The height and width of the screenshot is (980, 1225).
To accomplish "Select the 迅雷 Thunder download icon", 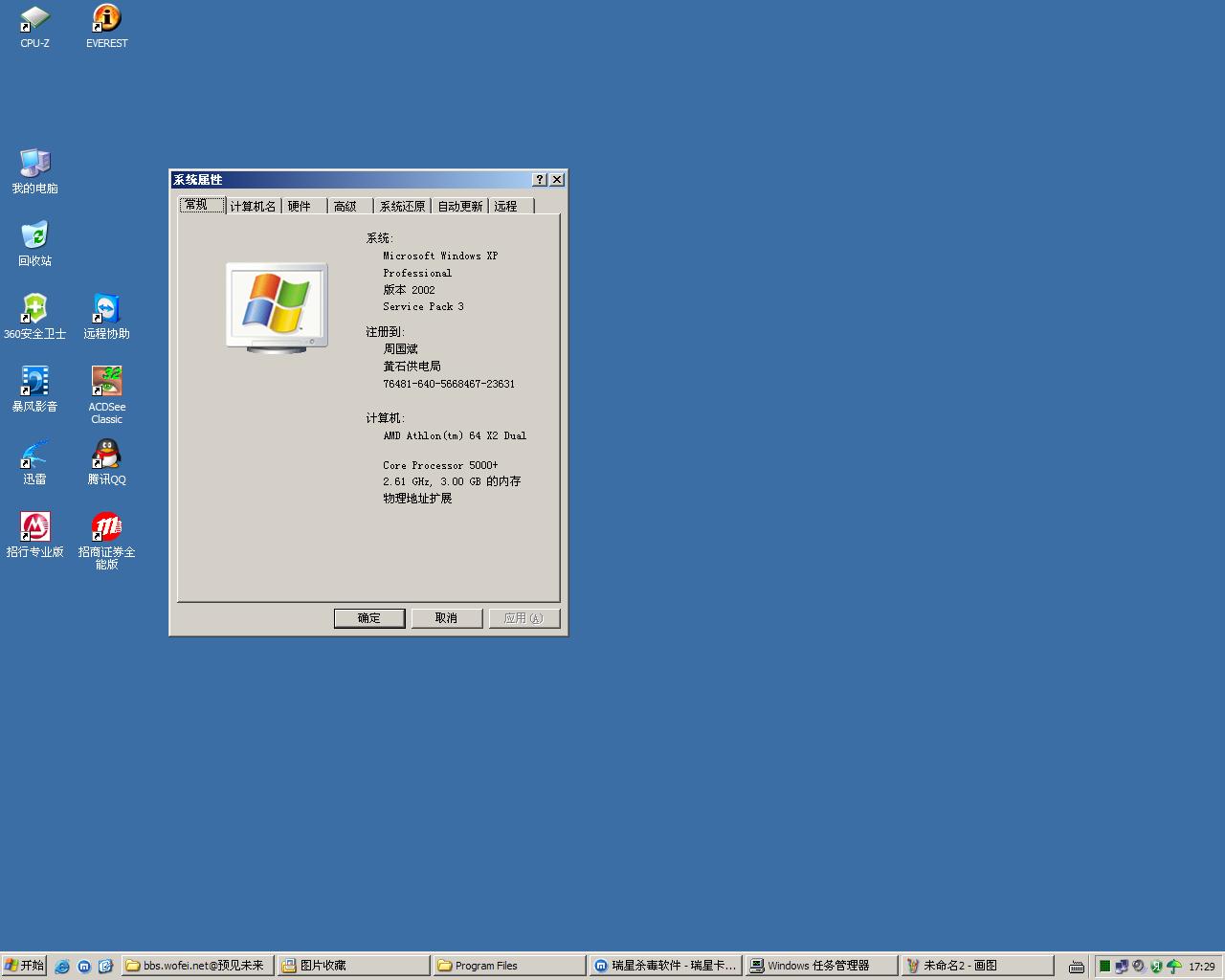I will [34, 462].
